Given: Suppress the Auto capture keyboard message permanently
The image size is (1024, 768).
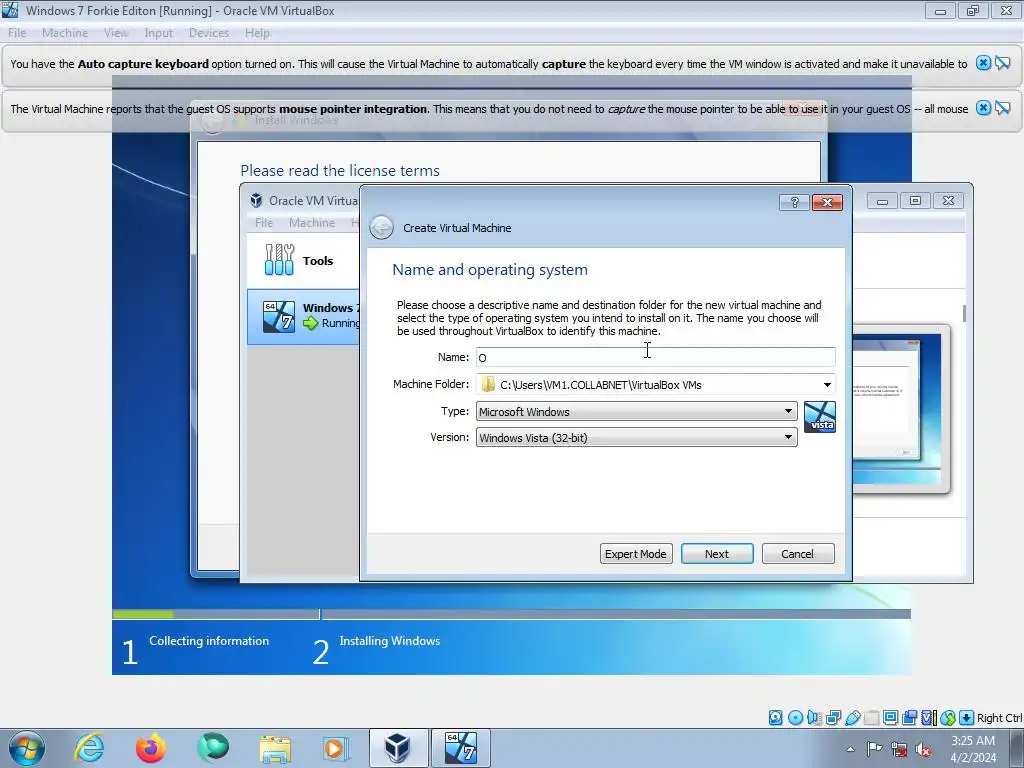Looking at the screenshot, I should (x=1002, y=63).
